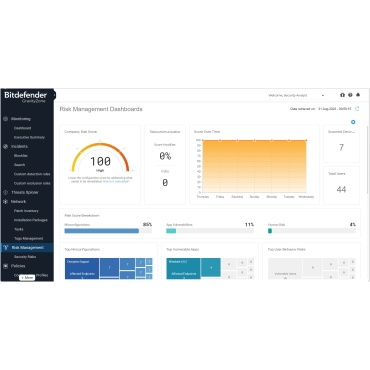Expand the More button at sidebar bottom
370x370 pixels.
27,277
